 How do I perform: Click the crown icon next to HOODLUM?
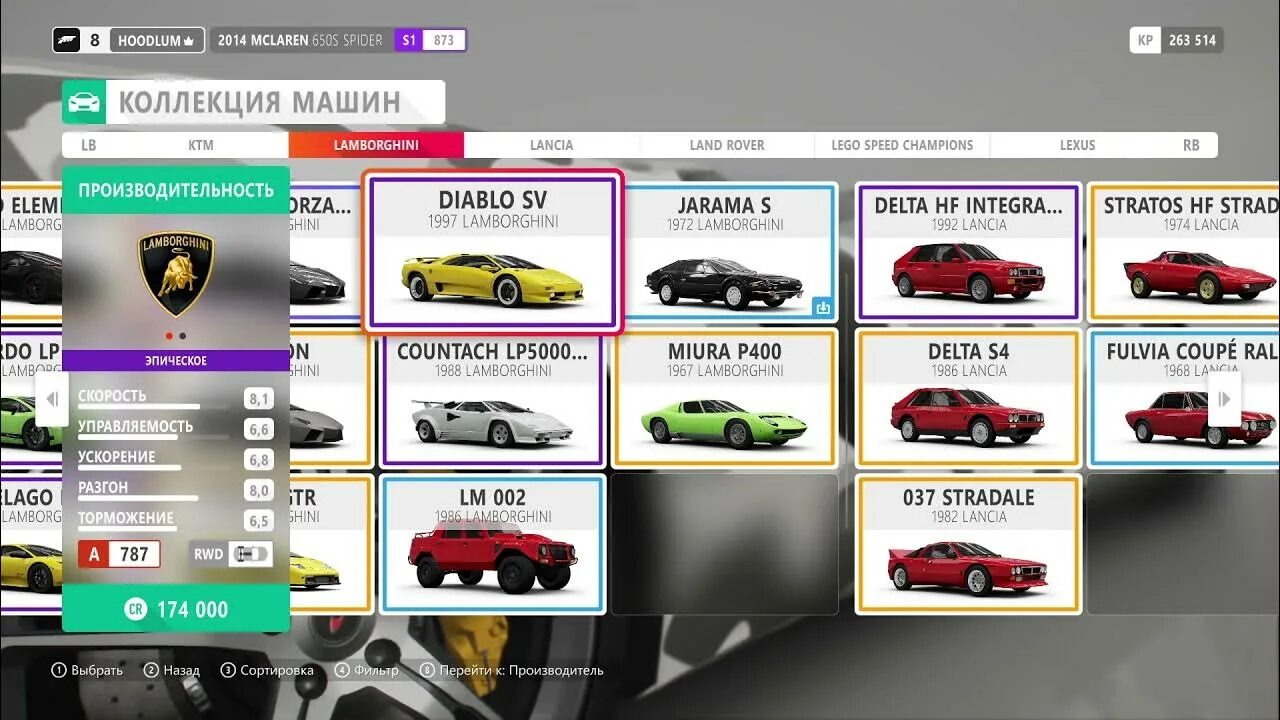pyautogui.click(x=188, y=41)
